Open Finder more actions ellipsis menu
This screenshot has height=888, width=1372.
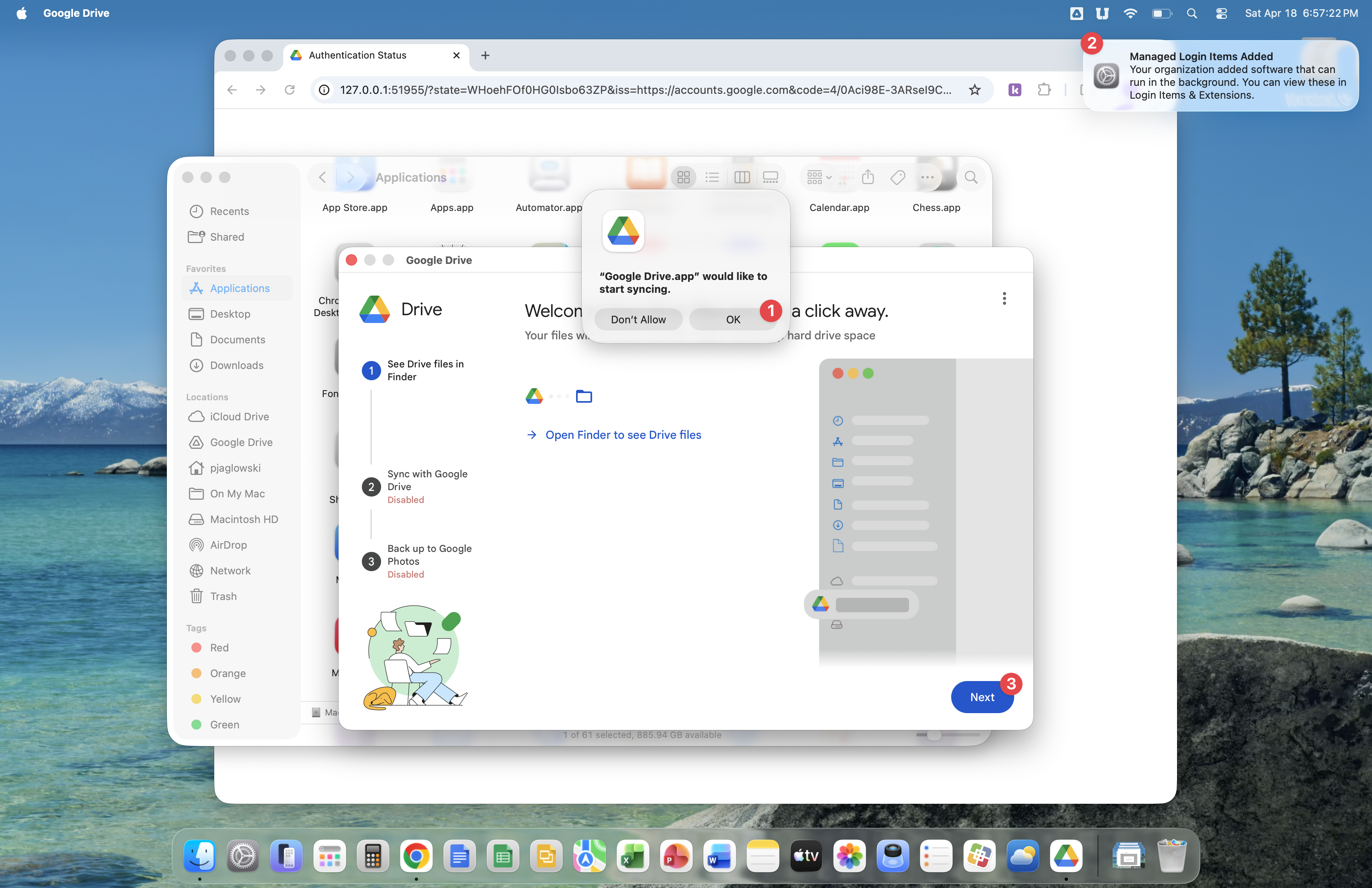(927, 178)
